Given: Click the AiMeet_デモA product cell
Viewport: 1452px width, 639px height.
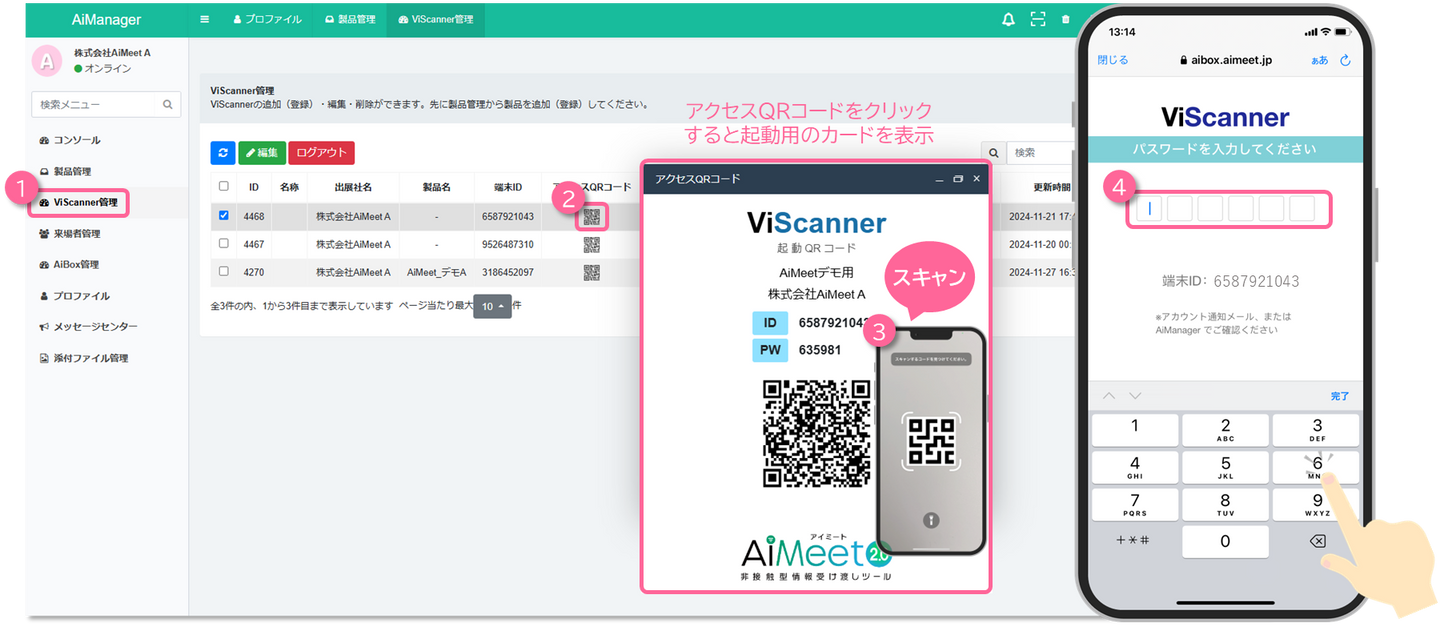Looking at the screenshot, I should coord(436,272).
